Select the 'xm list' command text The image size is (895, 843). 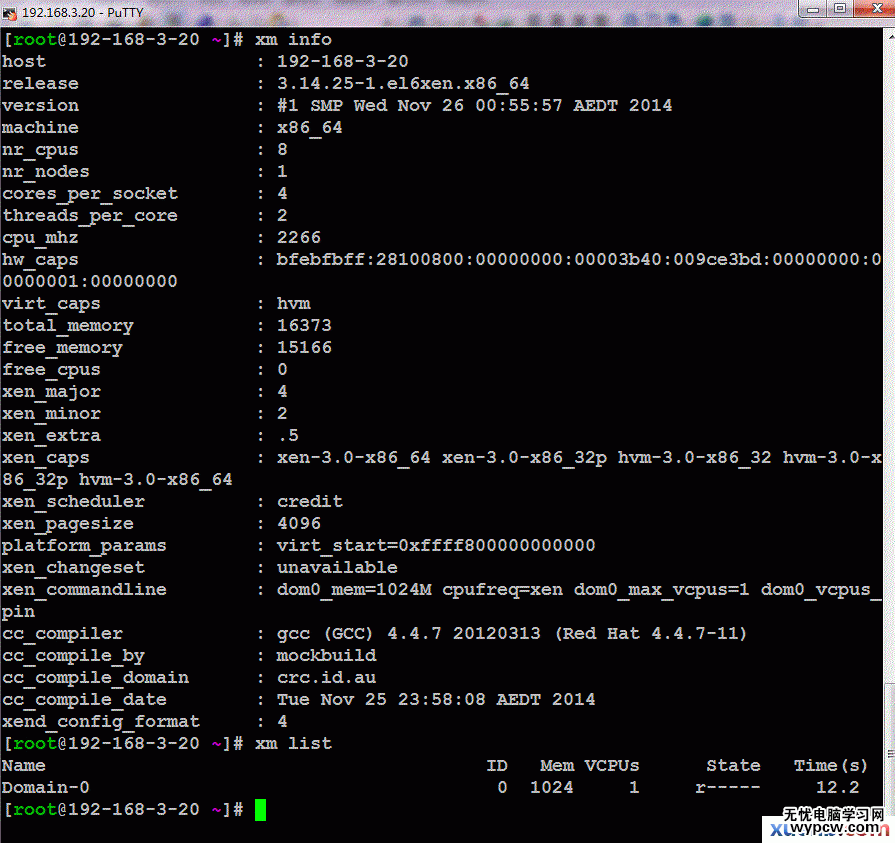click(x=293, y=744)
